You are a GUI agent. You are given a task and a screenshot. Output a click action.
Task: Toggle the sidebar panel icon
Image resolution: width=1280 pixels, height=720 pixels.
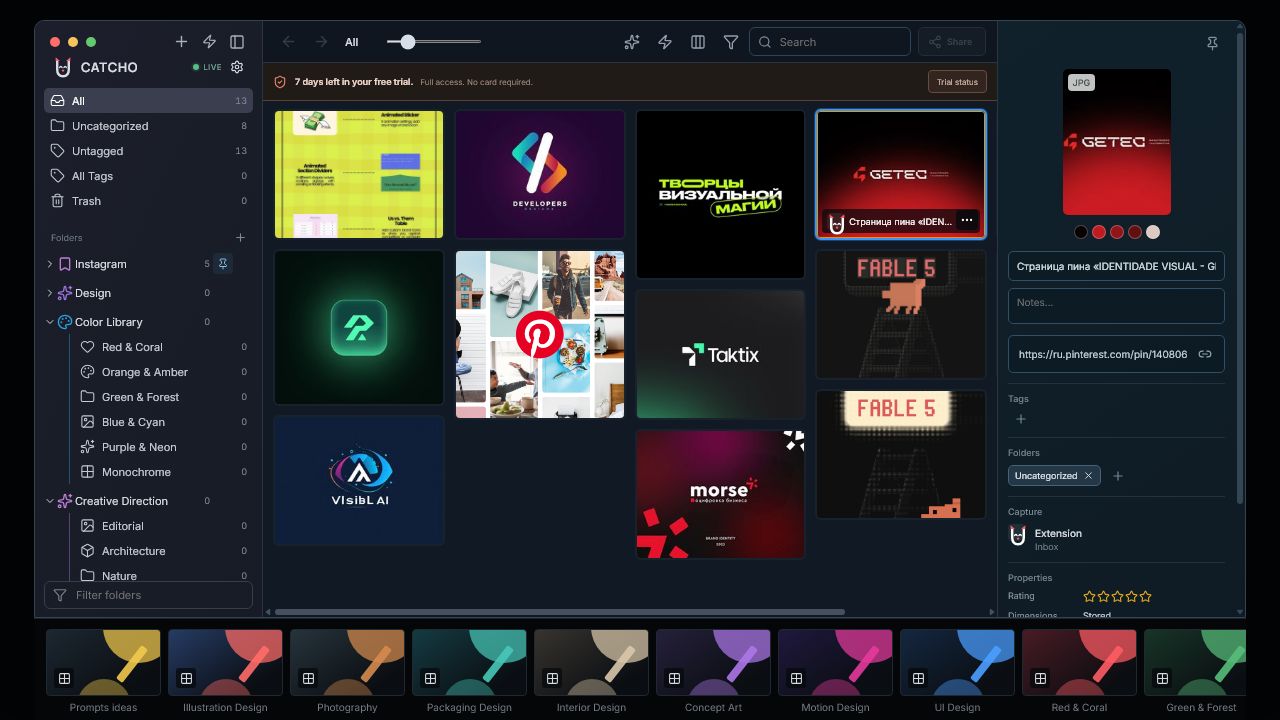[x=237, y=42]
